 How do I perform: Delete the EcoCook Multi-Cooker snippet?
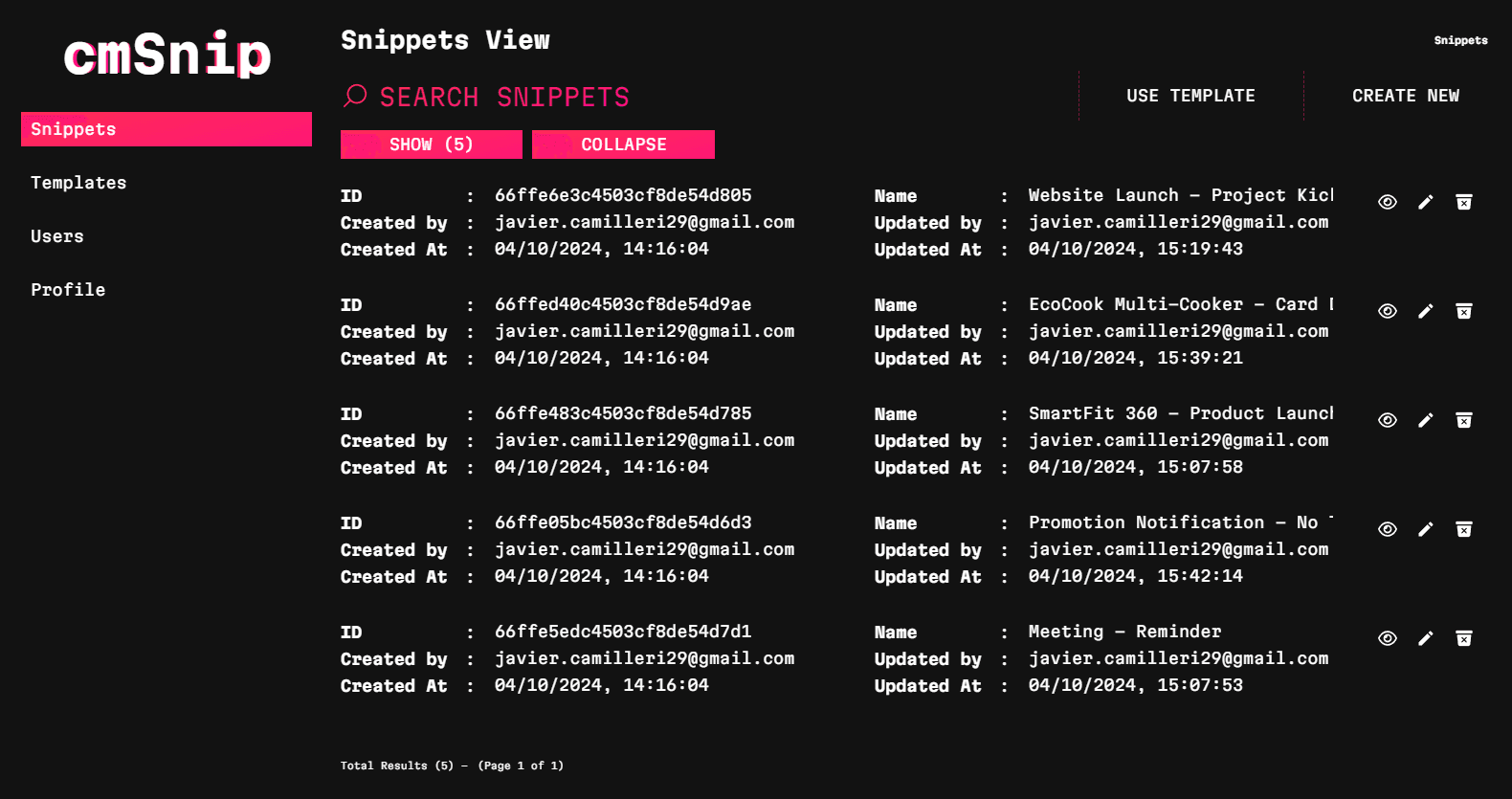[1463, 311]
